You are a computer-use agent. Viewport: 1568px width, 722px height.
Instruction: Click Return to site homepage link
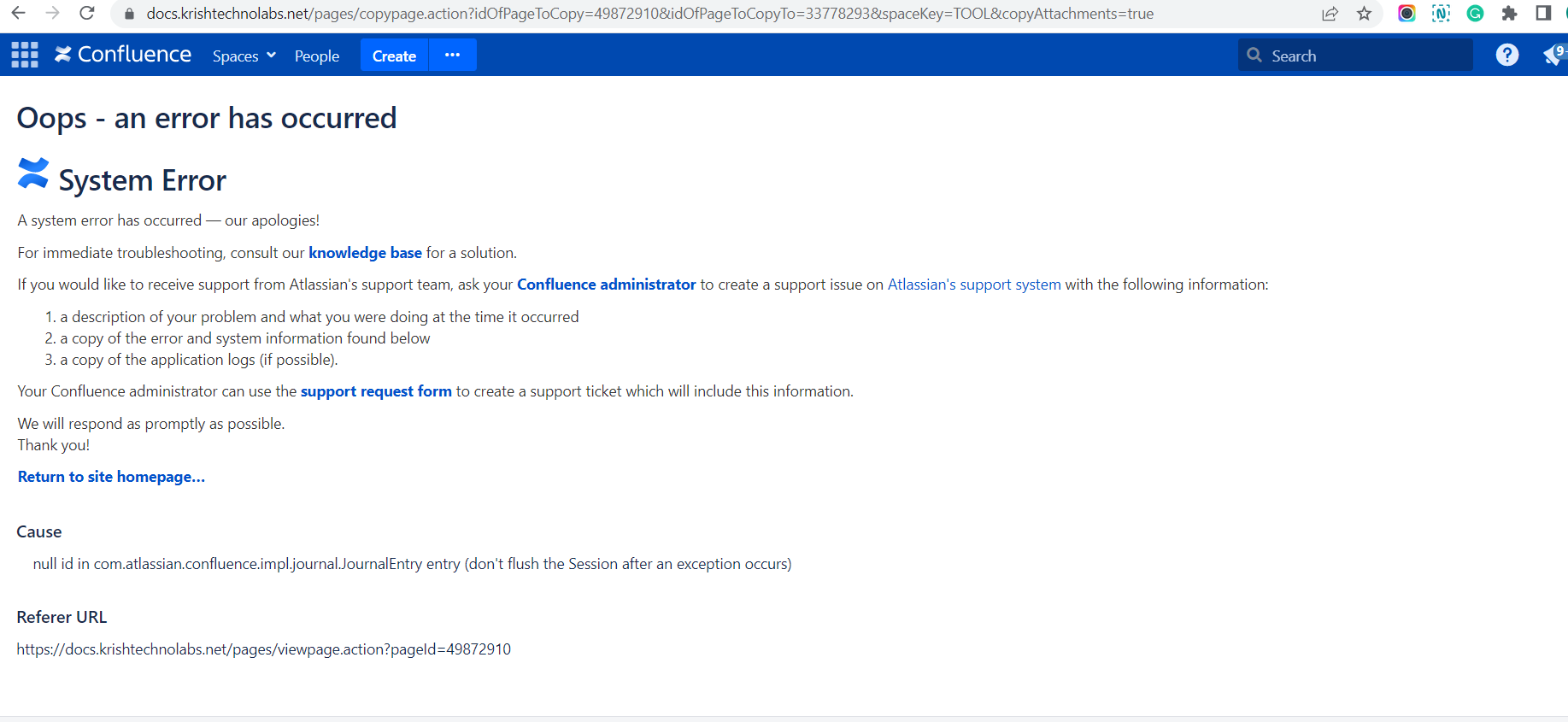(111, 477)
